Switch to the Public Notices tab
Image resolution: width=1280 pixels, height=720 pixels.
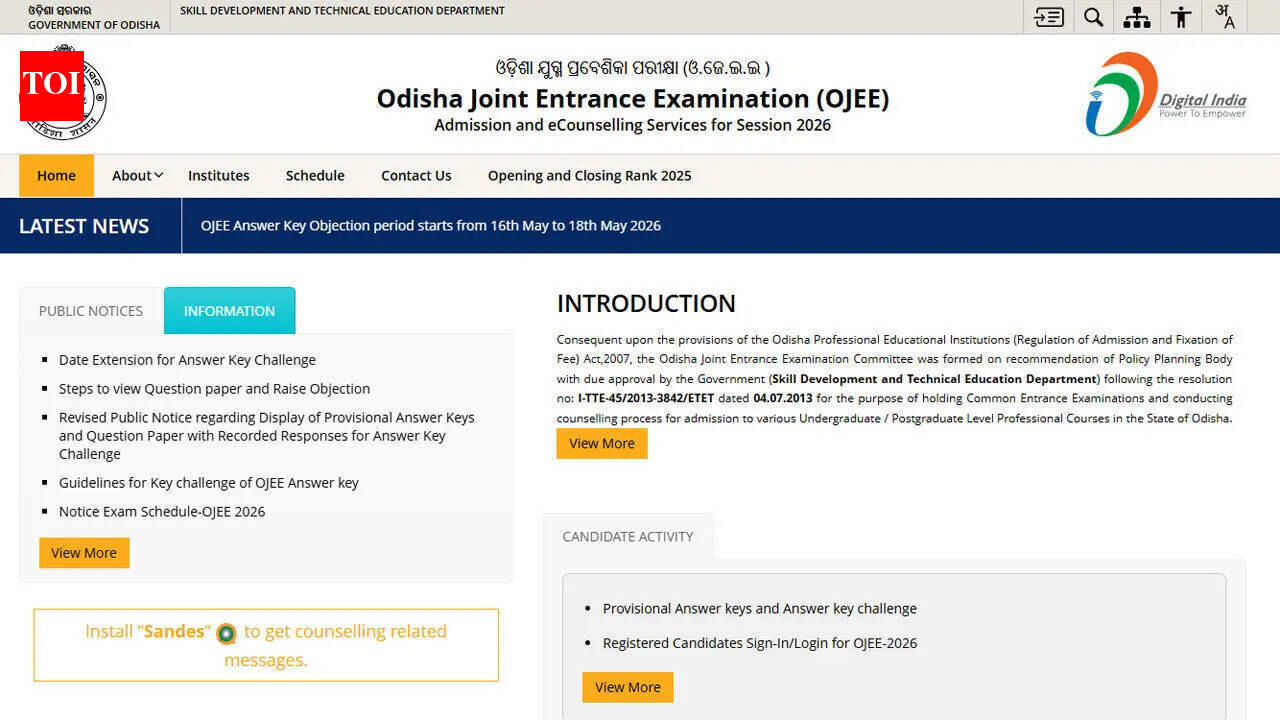[91, 311]
